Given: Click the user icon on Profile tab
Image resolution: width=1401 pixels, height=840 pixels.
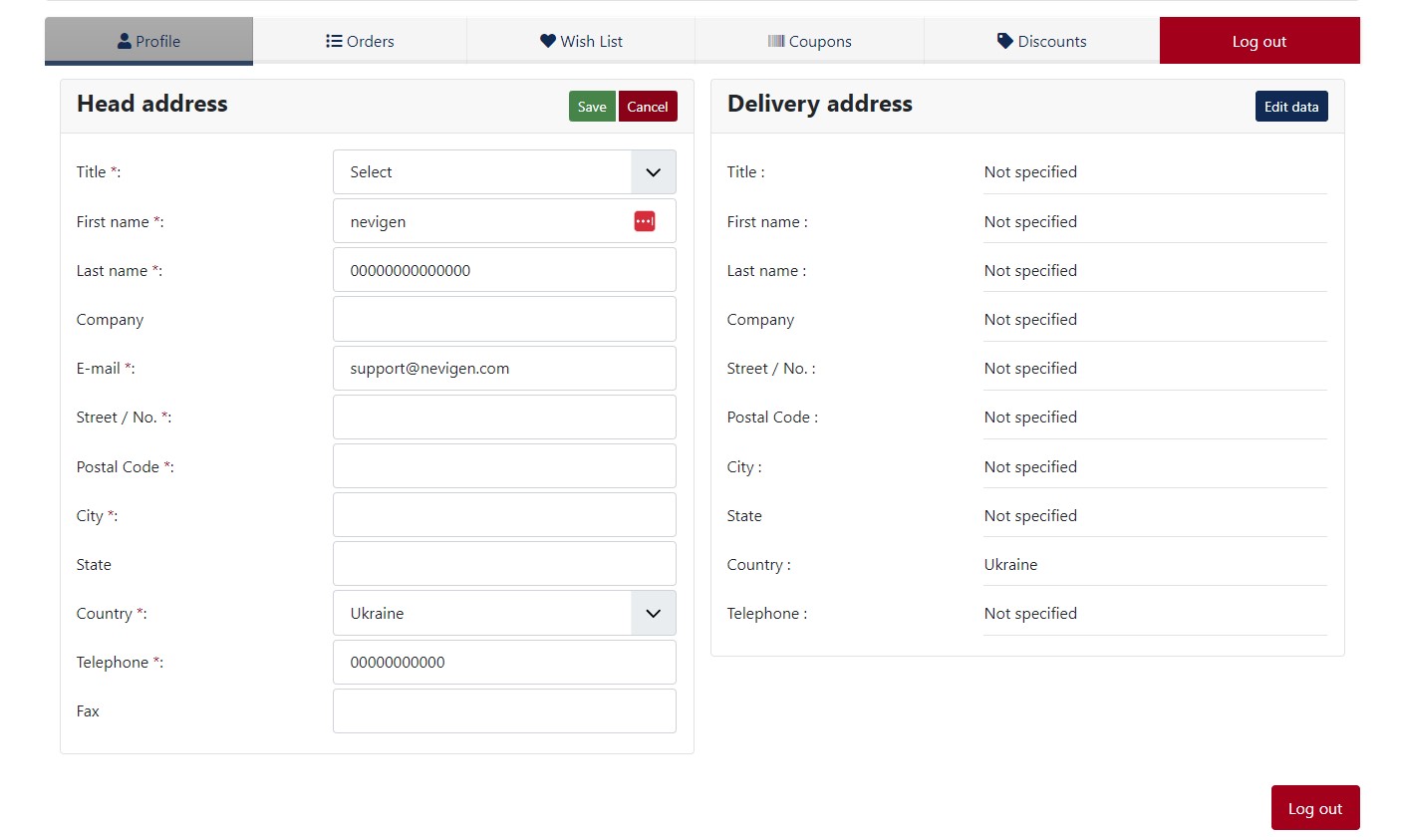Looking at the screenshot, I should [125, 41].
